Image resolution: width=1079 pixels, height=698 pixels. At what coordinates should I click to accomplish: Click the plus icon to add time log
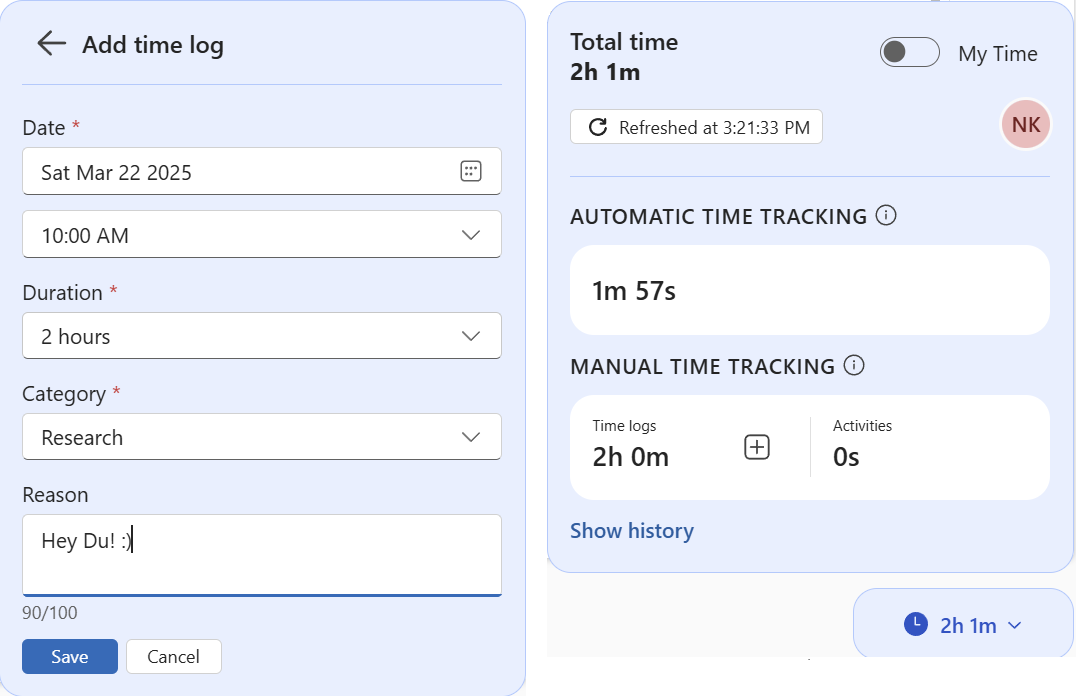[757, 447]
